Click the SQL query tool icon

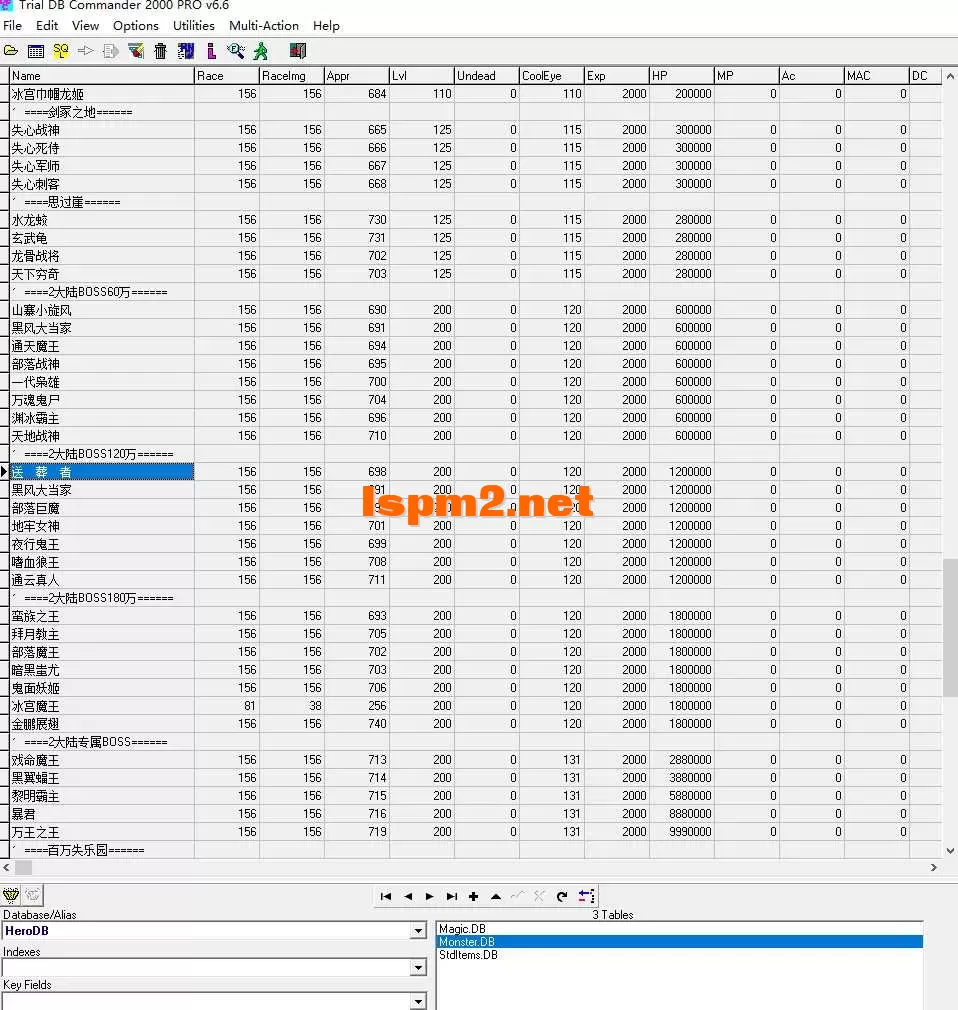click(x=59, y=50)
